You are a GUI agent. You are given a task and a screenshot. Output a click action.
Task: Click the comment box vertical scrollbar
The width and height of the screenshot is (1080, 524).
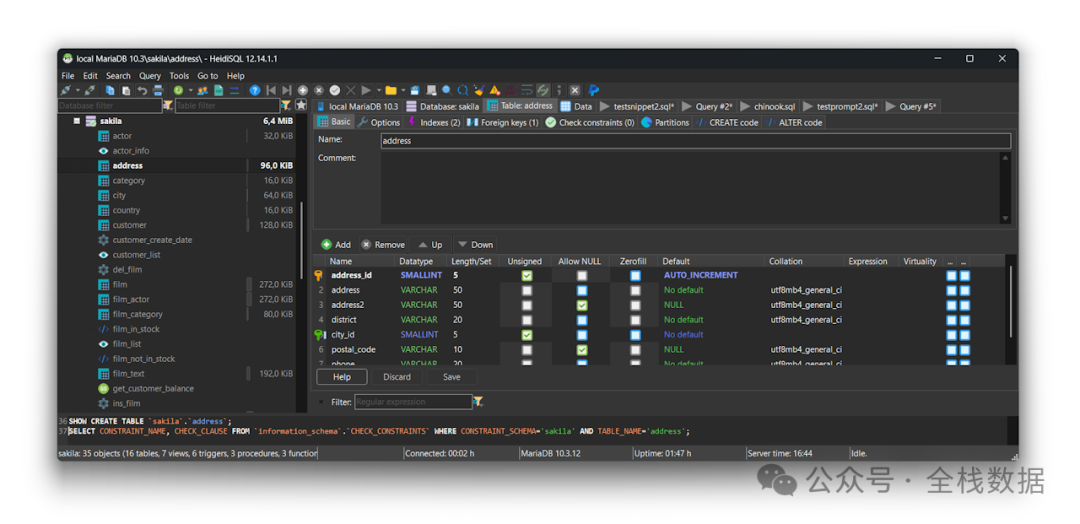click(x=1005, y=188)
